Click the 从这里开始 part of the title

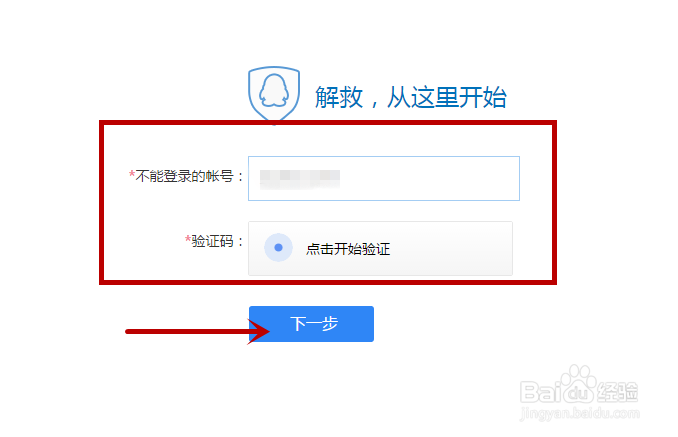pyautogui.click(x=447, y=97)
